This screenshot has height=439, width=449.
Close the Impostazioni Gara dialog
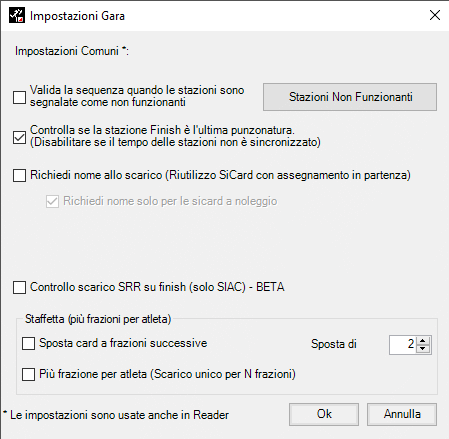435,15
